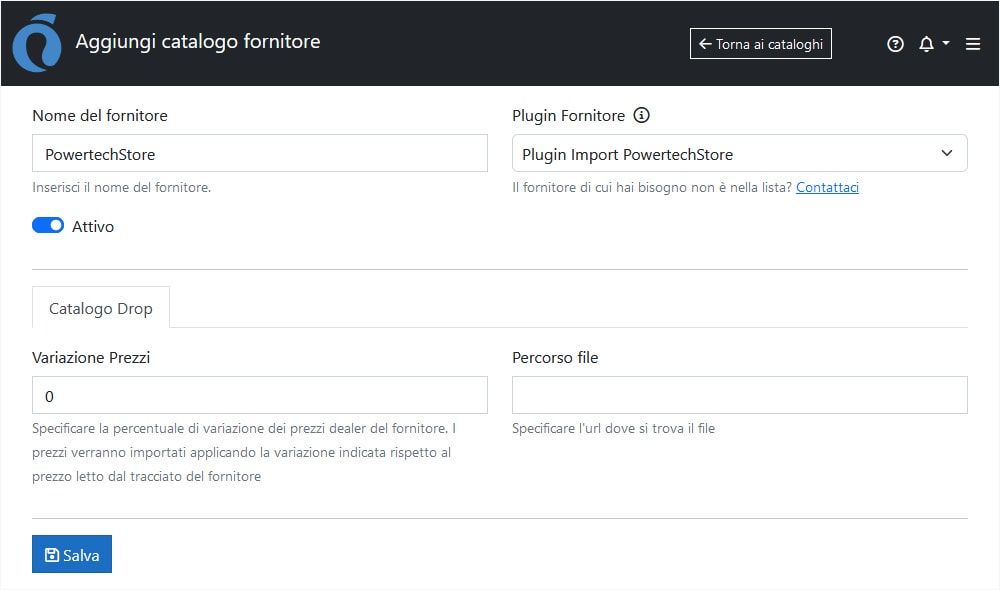The width and height of the screenshot is (1000, 590).
Task: Open the Contattaci link
Action: (x=827, y=187)
